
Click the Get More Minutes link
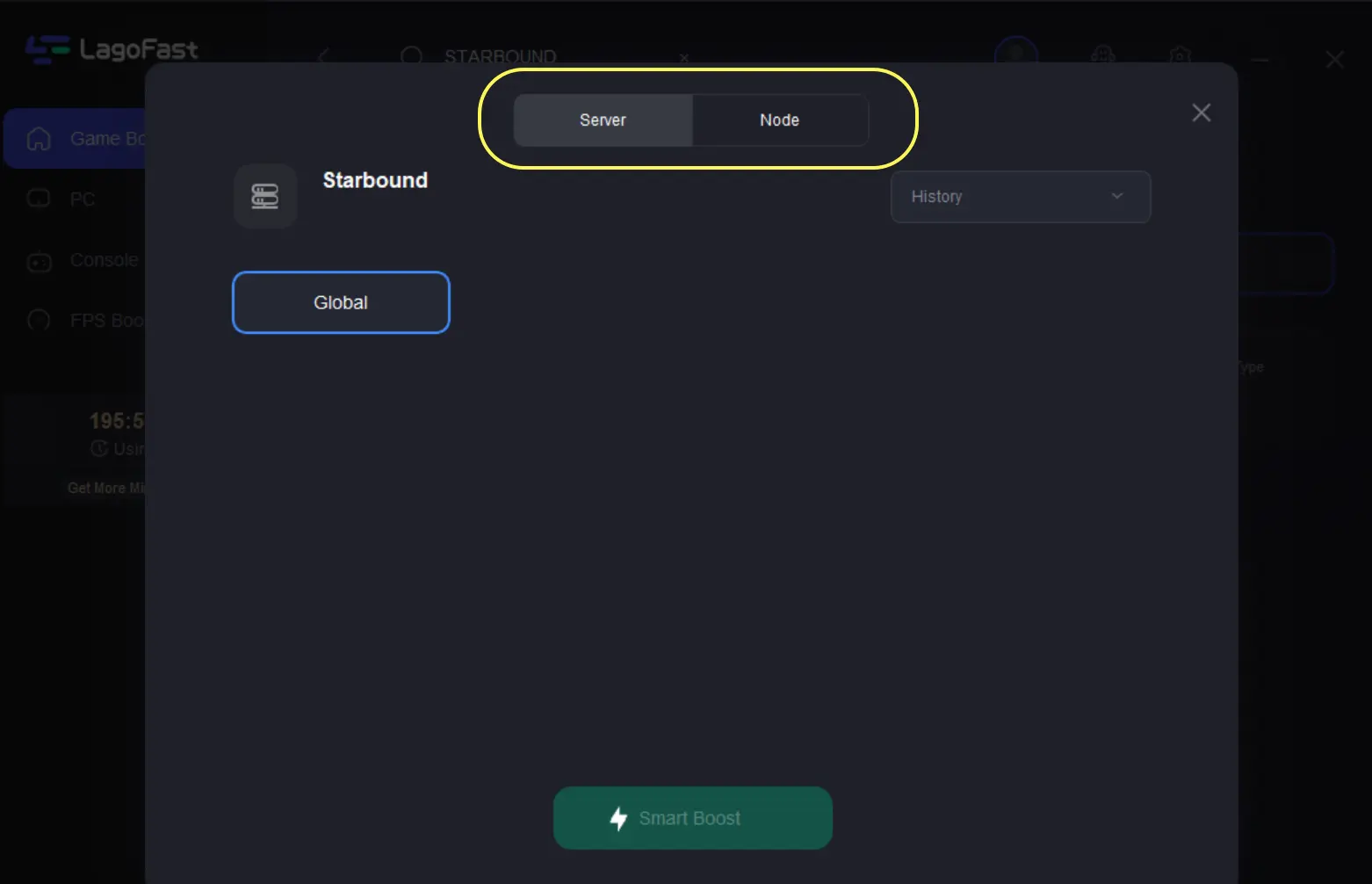(105, 488)
